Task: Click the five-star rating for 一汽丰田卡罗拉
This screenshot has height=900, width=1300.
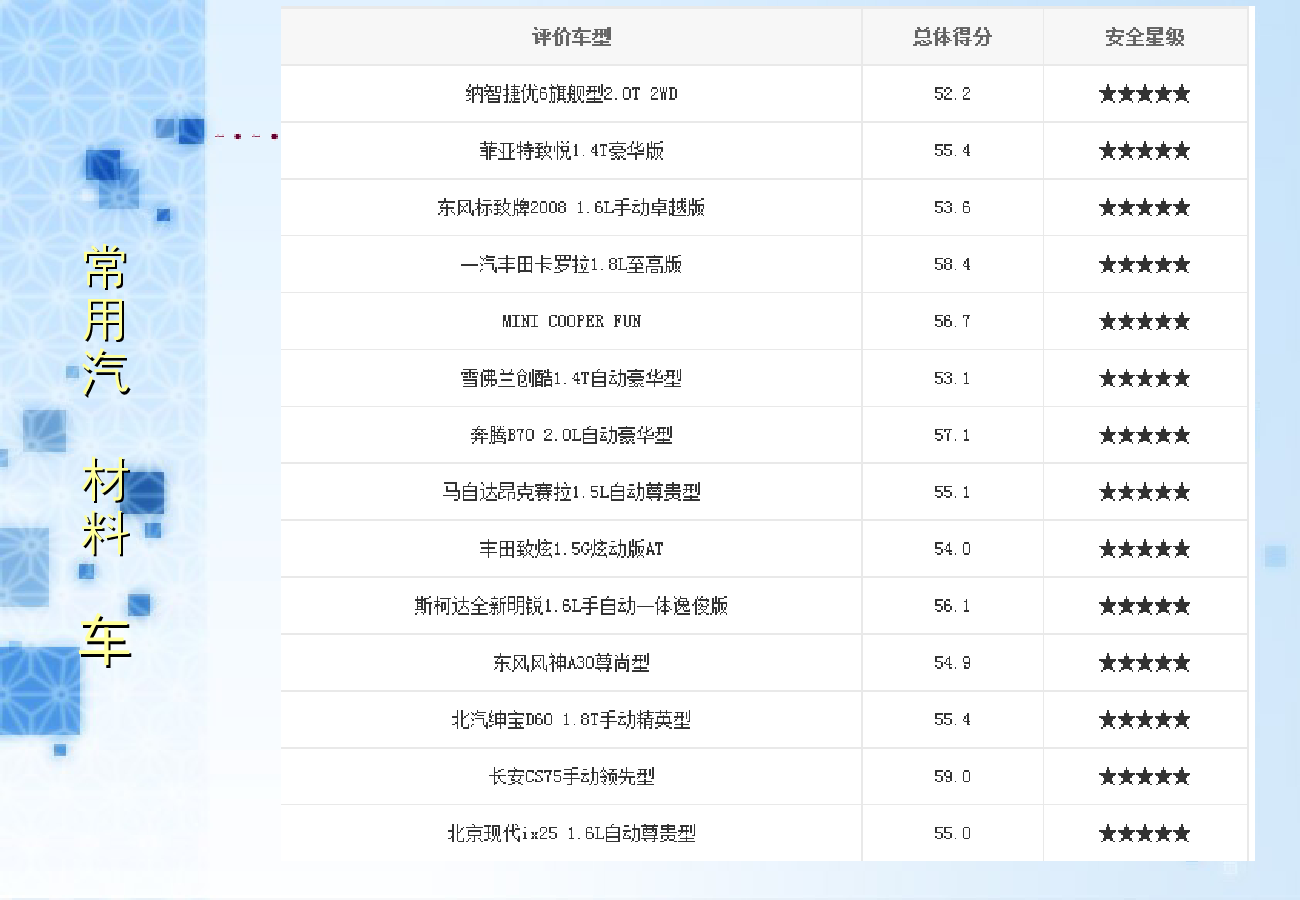Action: tap(1145, 265)
